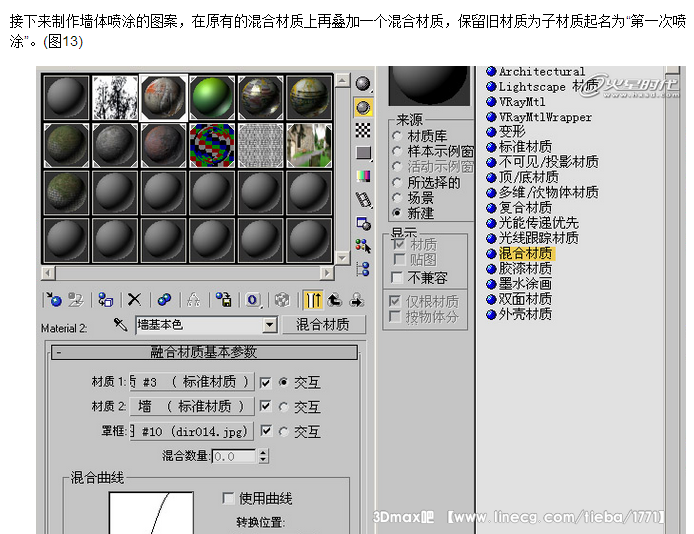The width and height of the screenshot is (694, 534).
Task: Select 材质 2 交互 radio button
Action: (x=284, y=407)
